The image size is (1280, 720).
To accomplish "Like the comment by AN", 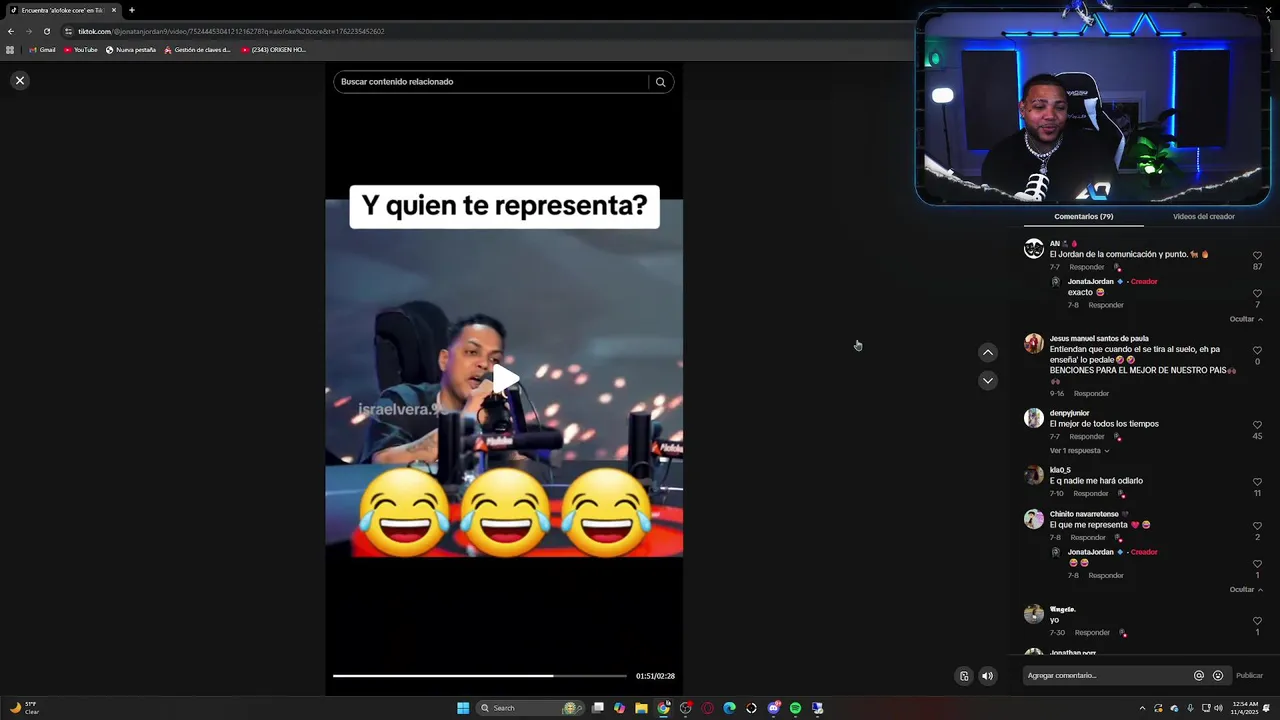I will pos(1257,255).
